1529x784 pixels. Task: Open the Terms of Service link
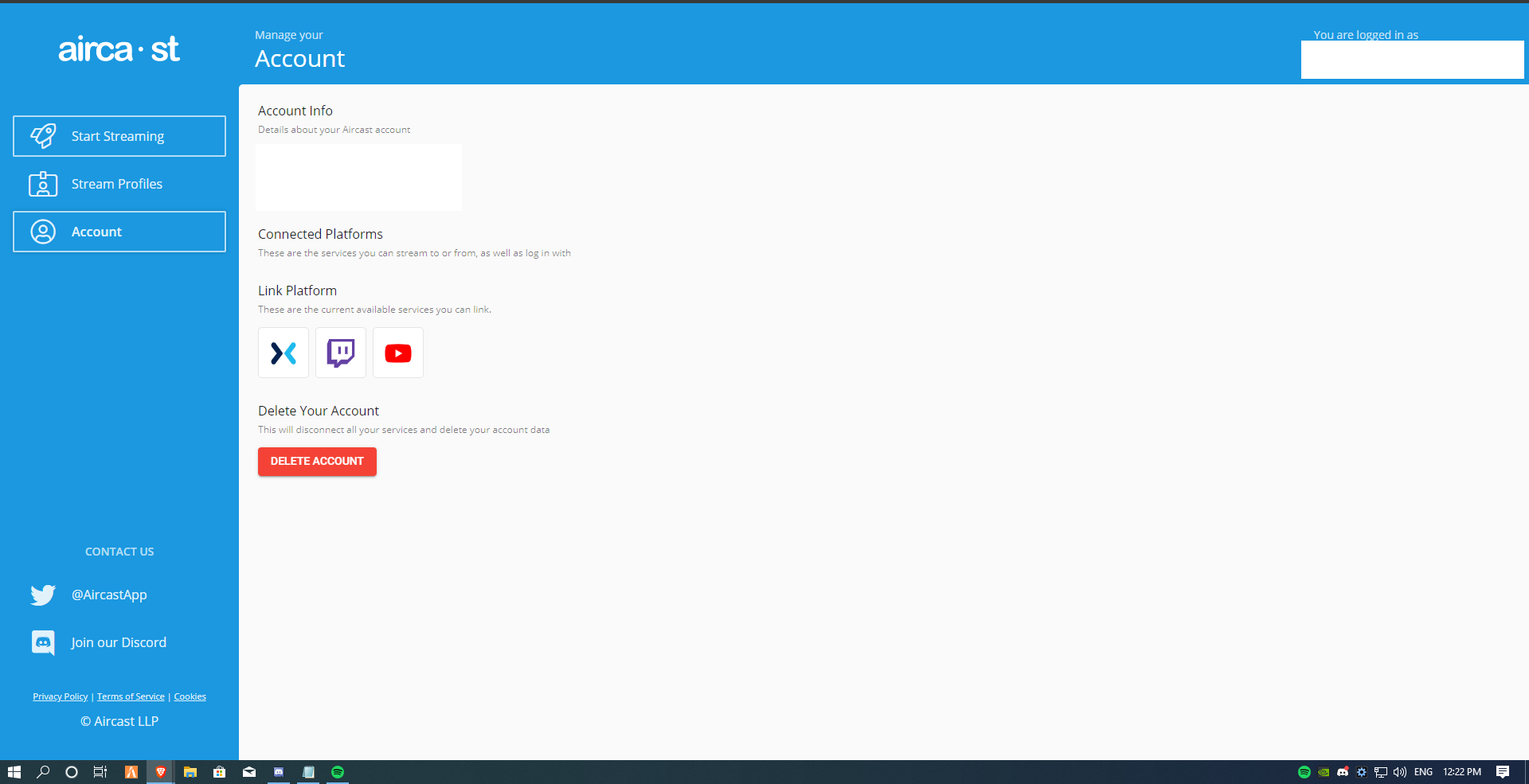pyautogui.click(x=131, y=696)
